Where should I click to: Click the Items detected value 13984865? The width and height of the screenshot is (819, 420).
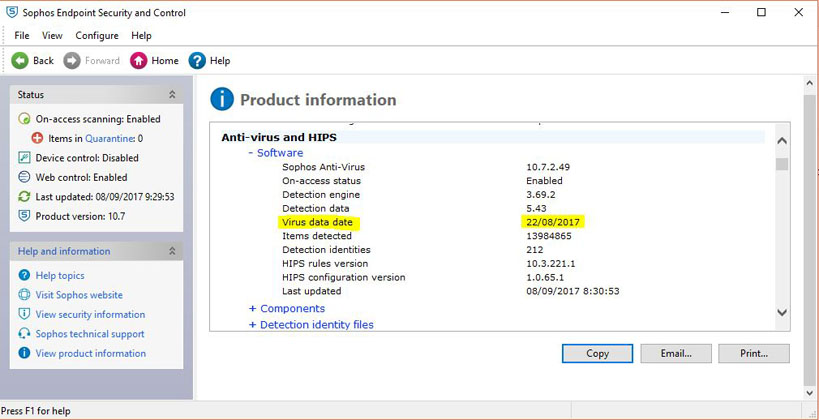[x=549, y=236]
